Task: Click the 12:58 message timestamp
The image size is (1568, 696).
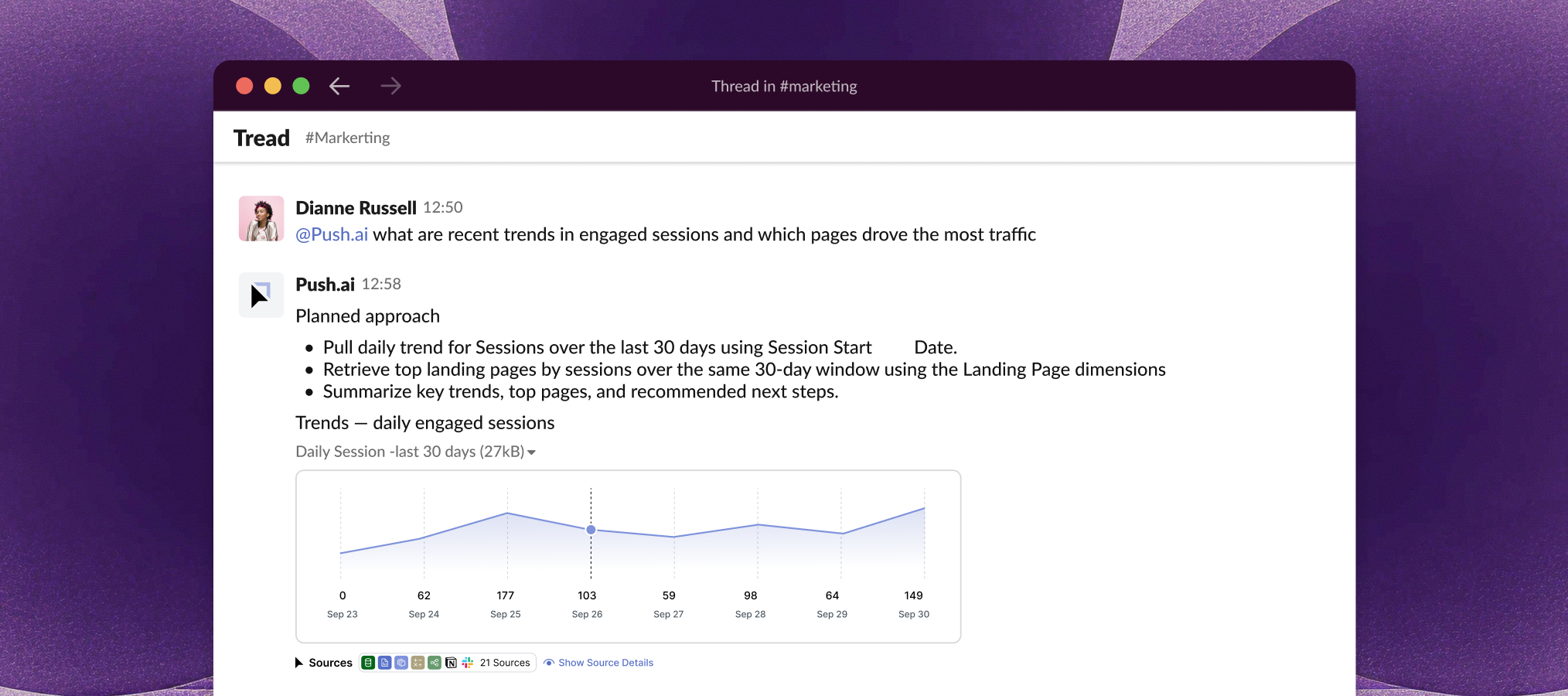Action: tap(381, 284)
